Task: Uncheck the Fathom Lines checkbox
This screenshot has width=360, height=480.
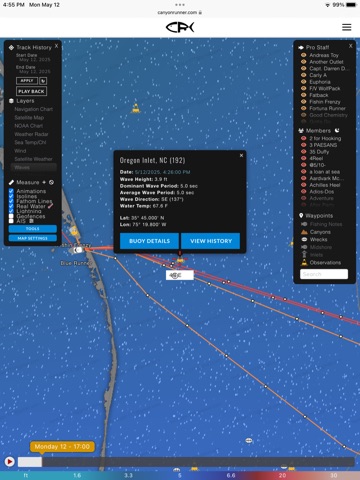Action: point(11,201)
